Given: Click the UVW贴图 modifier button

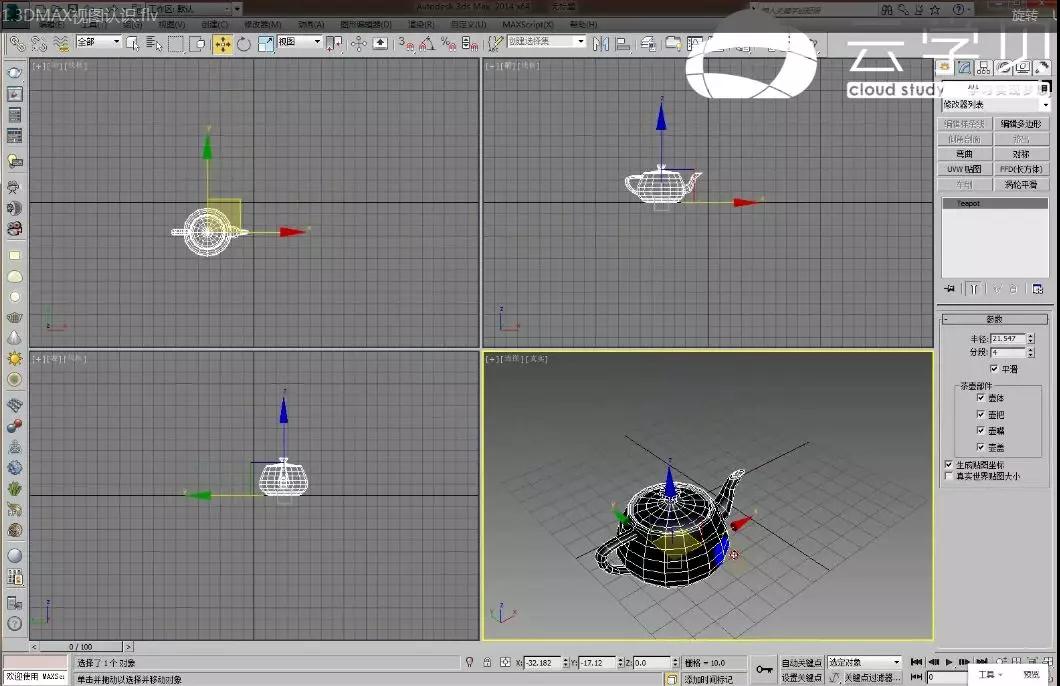Looking at the screenshot, I should coord(965,170).
